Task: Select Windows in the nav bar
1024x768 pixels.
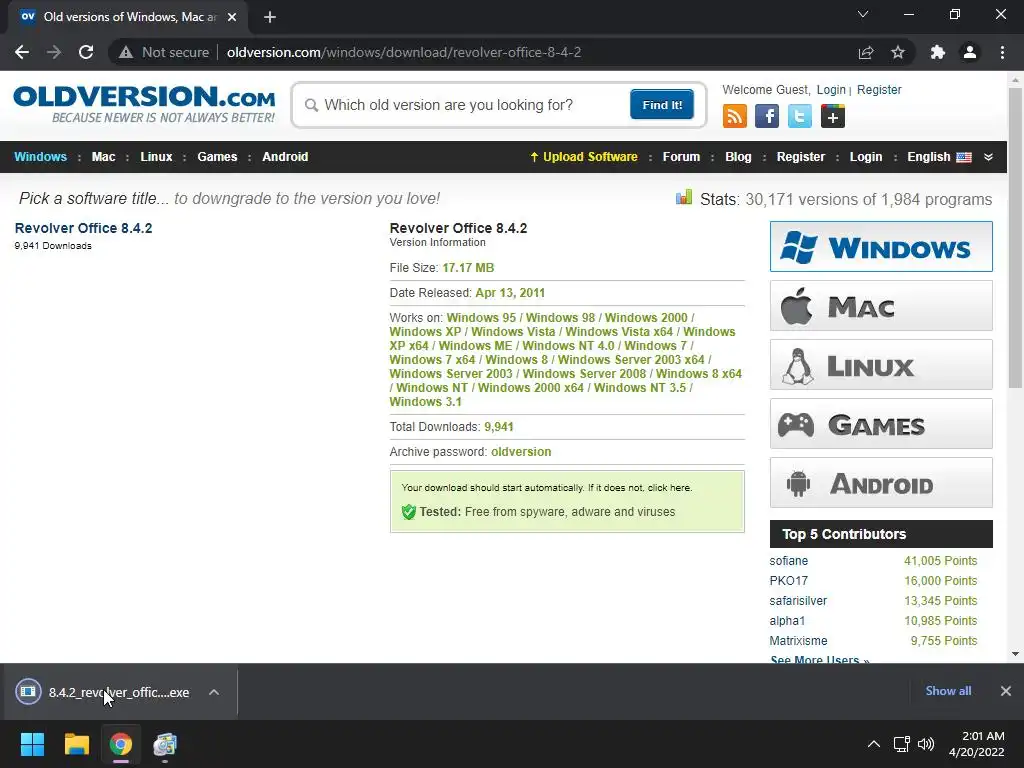Action: 40,157
